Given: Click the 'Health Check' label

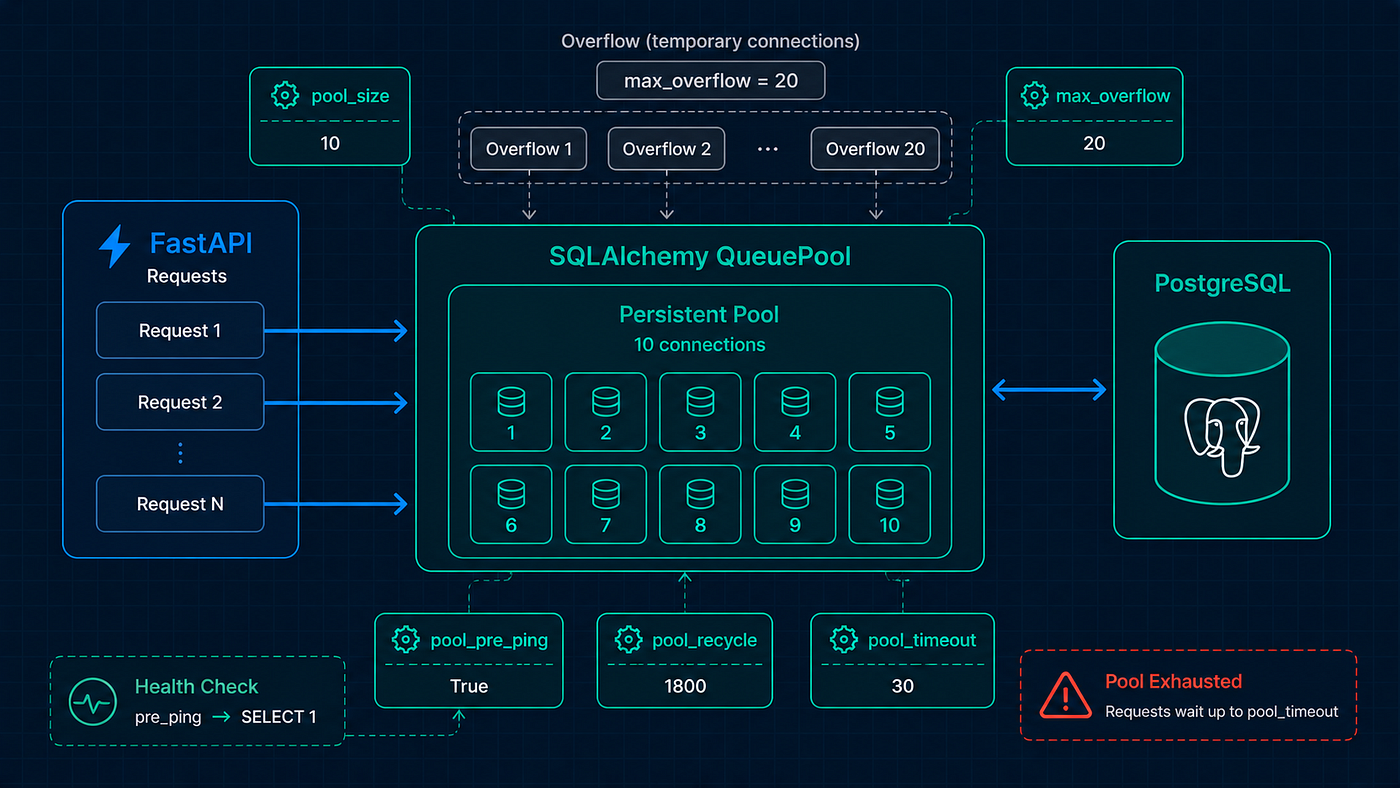Looking at the screenshot, I should [196, 686].
